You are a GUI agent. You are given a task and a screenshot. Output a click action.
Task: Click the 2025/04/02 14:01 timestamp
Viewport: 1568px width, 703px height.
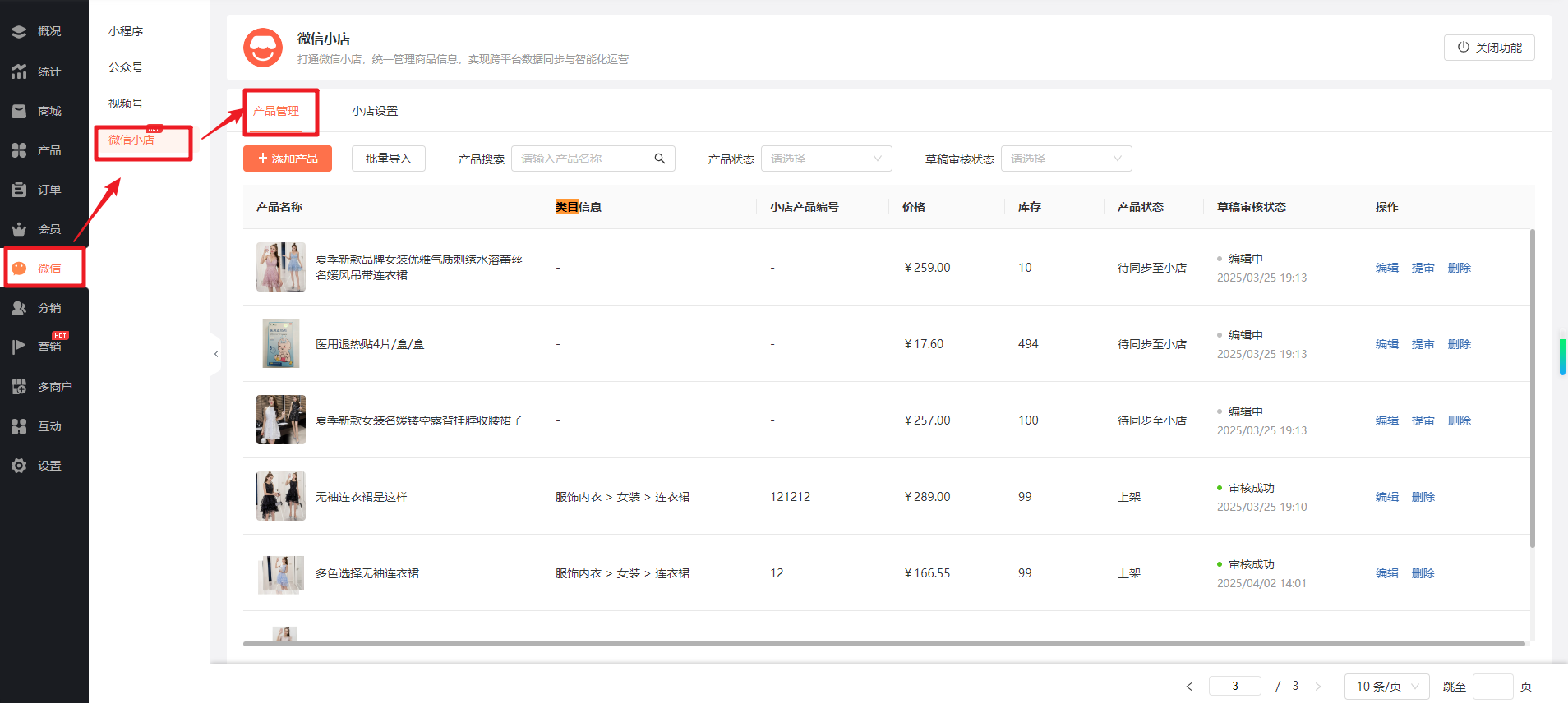pos(1261,583)
